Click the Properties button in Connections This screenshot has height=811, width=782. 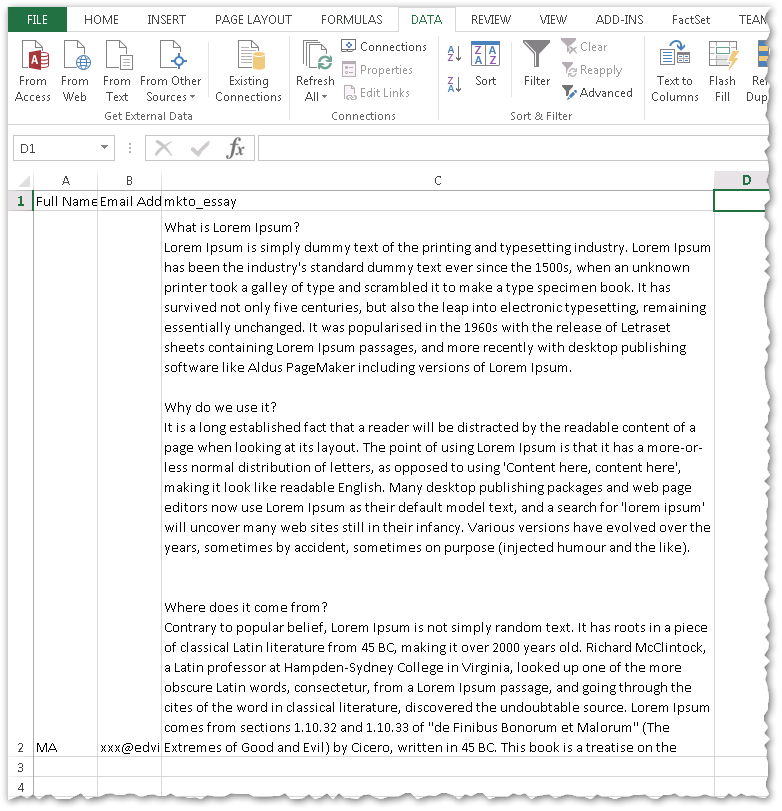point(378,69)
